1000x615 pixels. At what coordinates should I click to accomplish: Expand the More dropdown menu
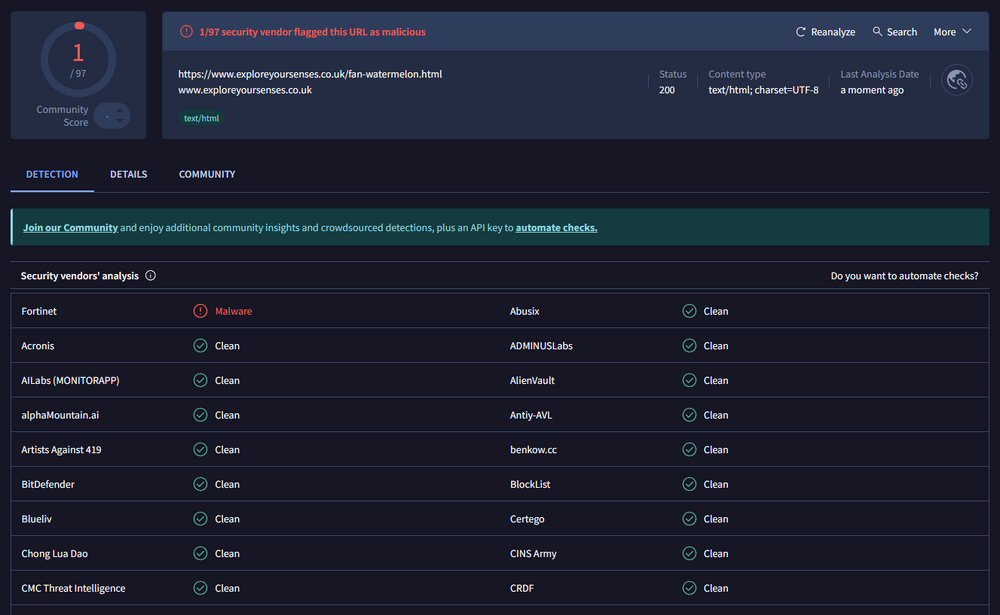click(x=952, y=32)
